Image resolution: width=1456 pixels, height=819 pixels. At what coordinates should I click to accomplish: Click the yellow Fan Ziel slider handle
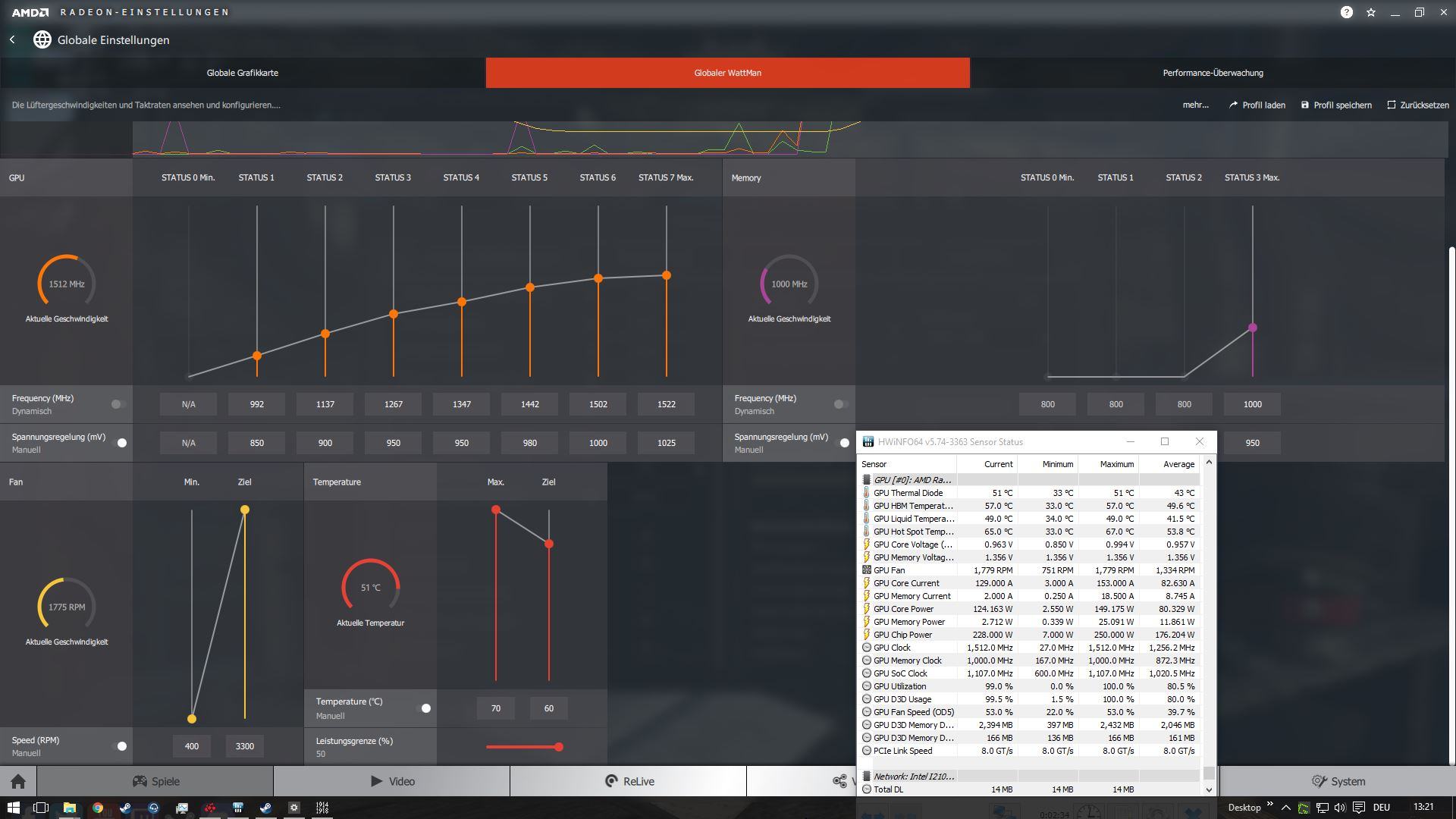[245, 510]
